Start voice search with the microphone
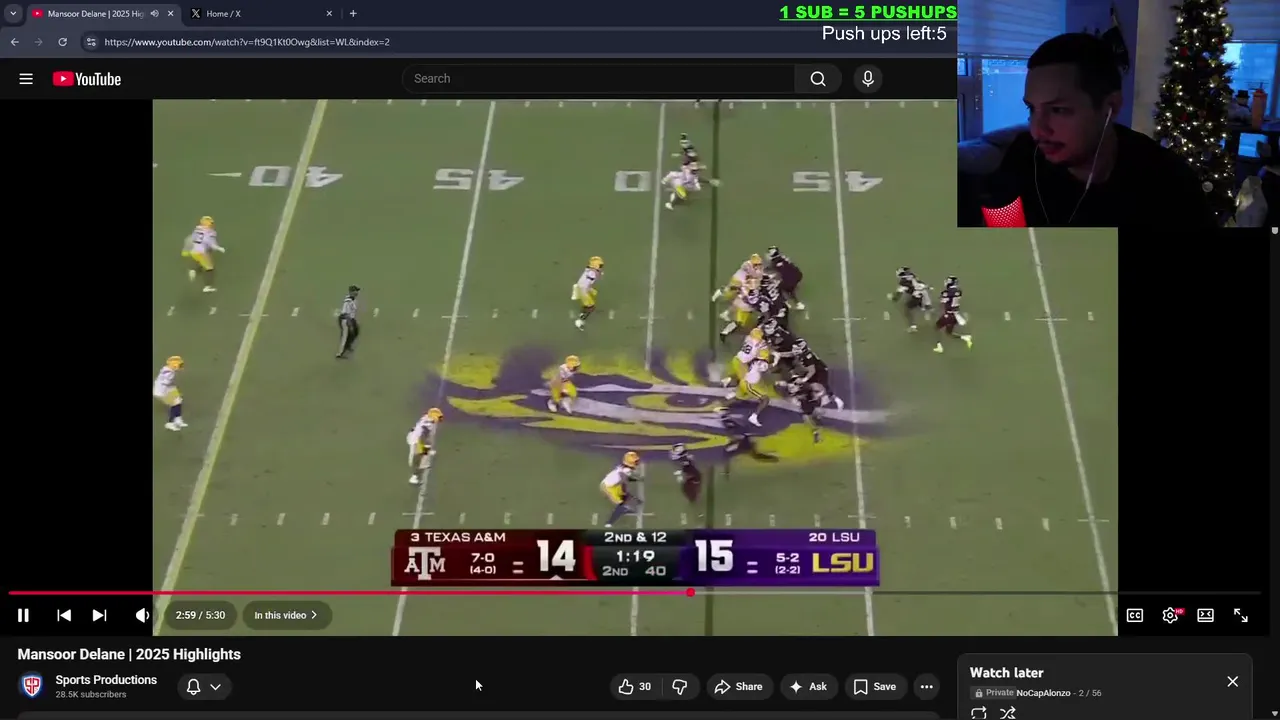This screenshot has width=1280, height=720. 868,79
